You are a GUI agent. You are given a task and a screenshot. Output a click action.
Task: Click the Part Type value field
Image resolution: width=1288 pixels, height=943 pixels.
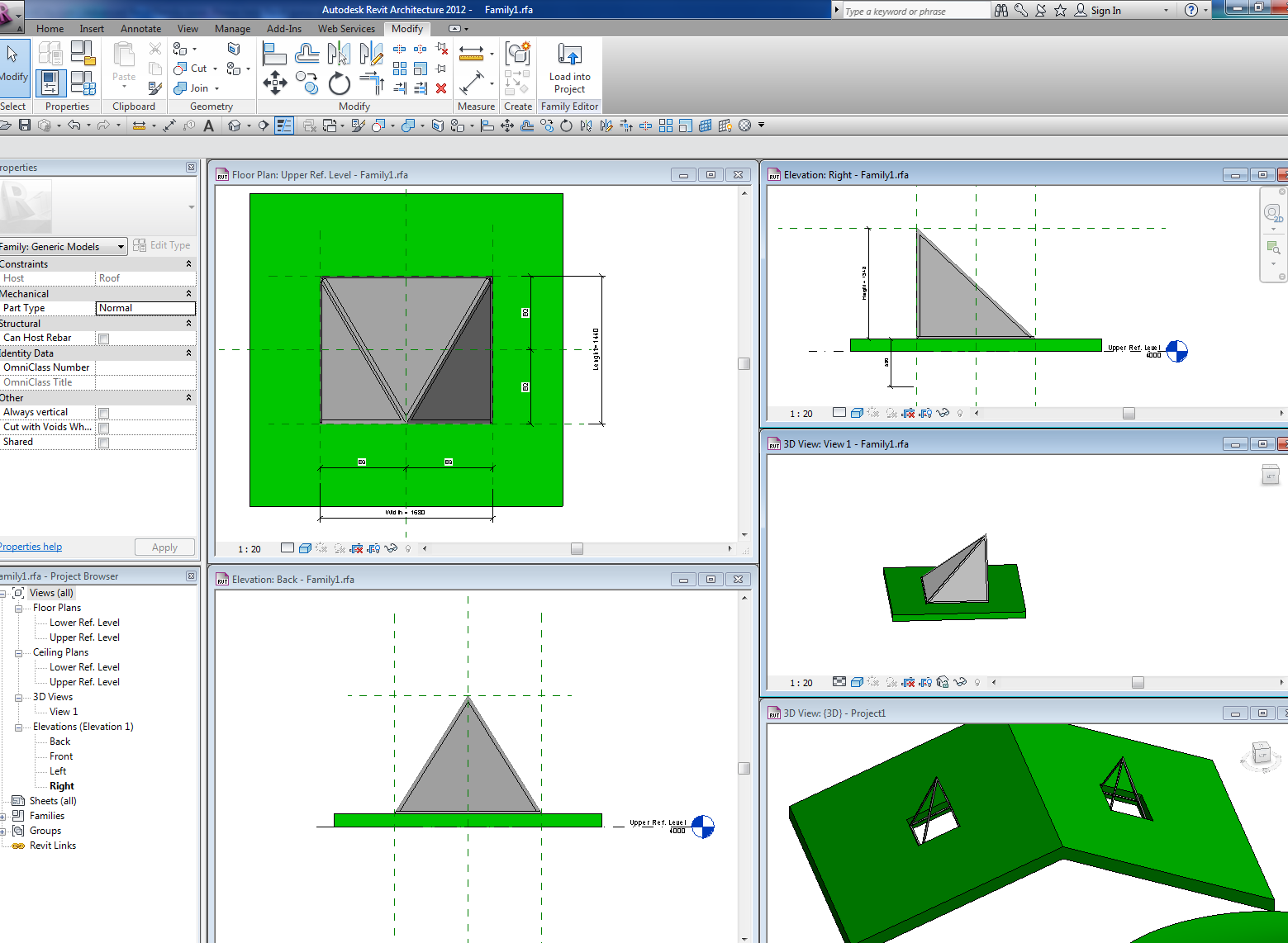(x=145, y=308)
